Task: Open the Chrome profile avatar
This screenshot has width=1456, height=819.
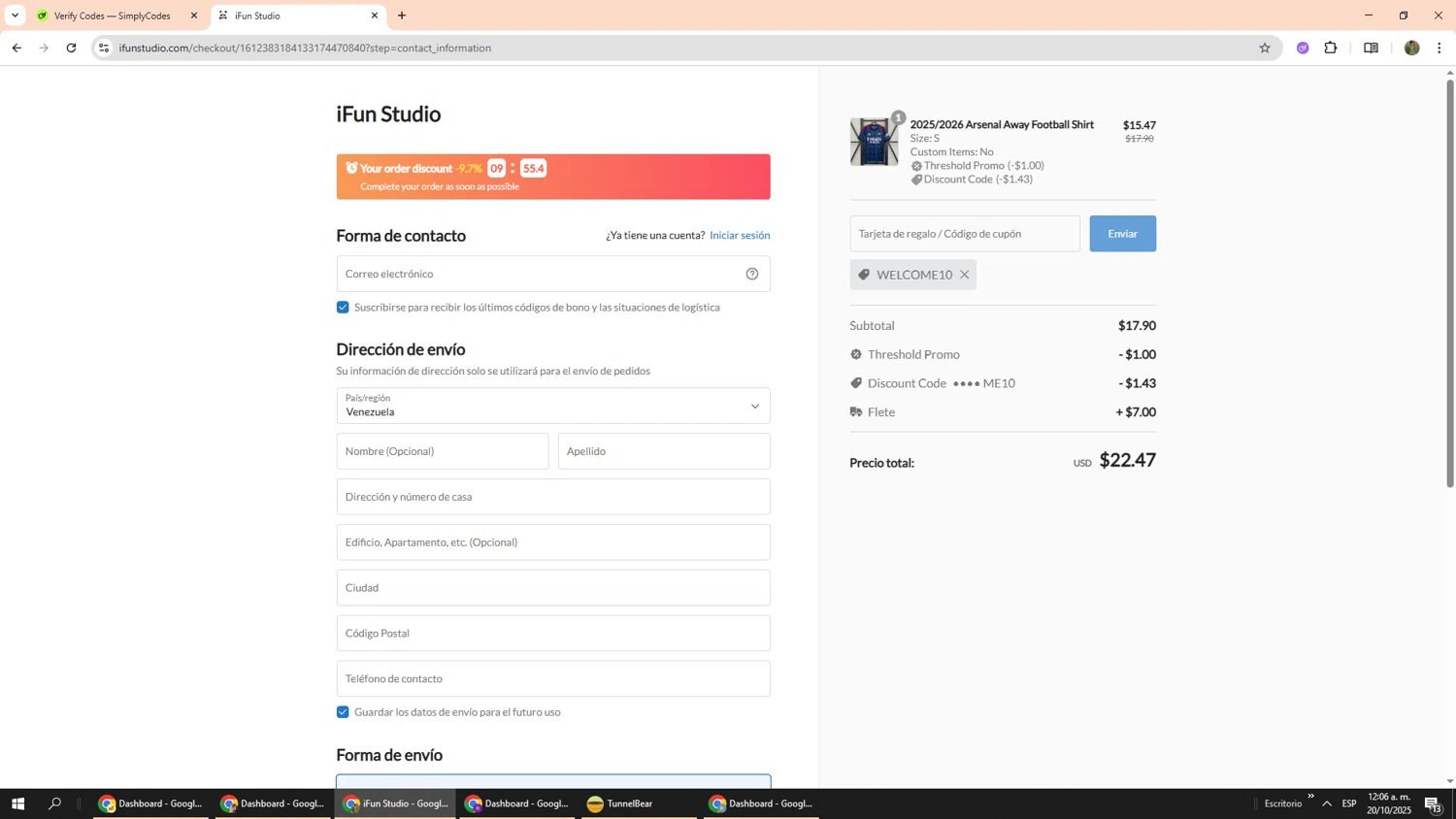Action: [1411, 48]
